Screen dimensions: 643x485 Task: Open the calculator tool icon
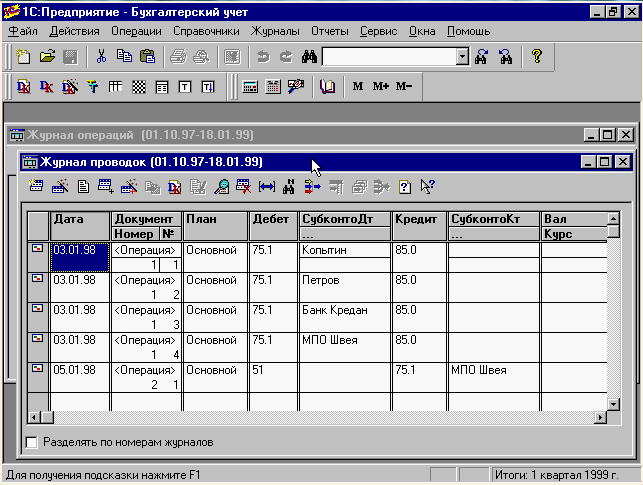coord(250,87)
